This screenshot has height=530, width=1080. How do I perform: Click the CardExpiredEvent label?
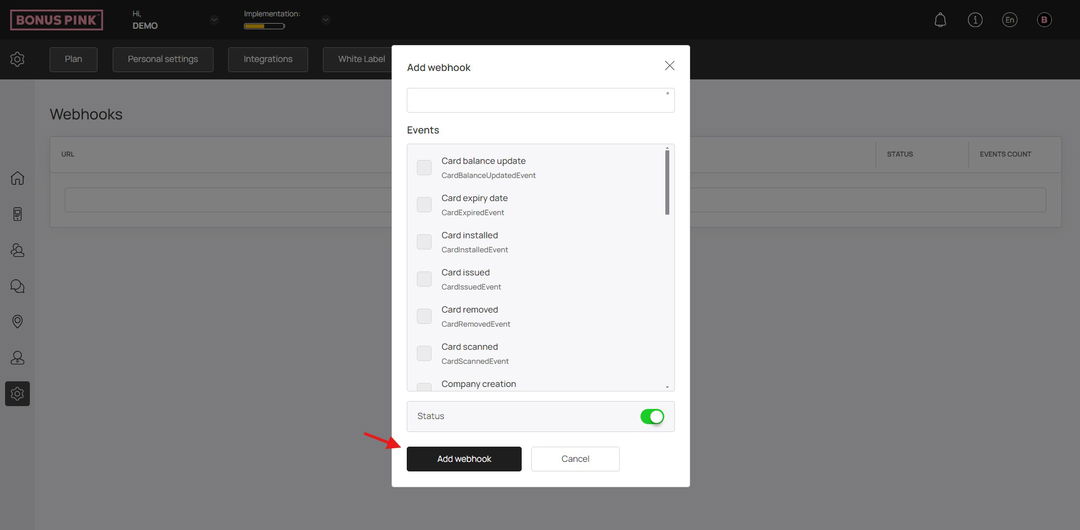tap(472, 213)
